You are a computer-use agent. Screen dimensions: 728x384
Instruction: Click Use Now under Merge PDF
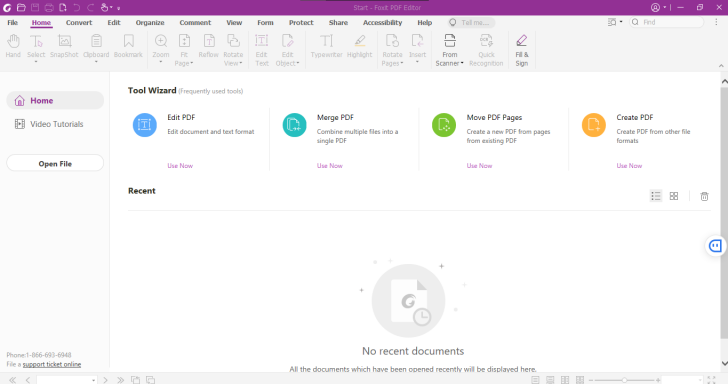(x=330, y=166)
